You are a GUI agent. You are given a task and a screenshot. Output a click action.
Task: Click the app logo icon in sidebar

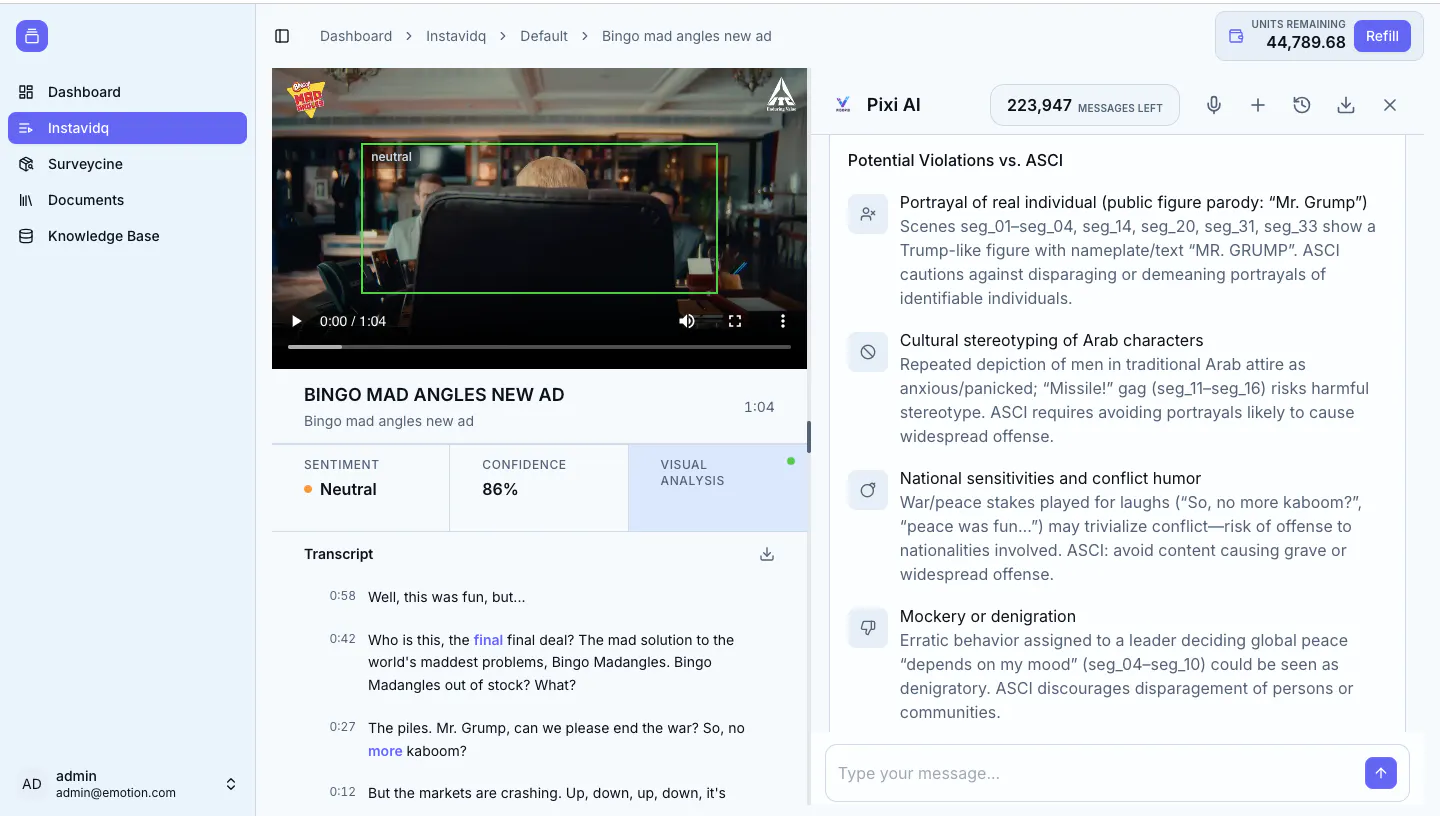32,36
